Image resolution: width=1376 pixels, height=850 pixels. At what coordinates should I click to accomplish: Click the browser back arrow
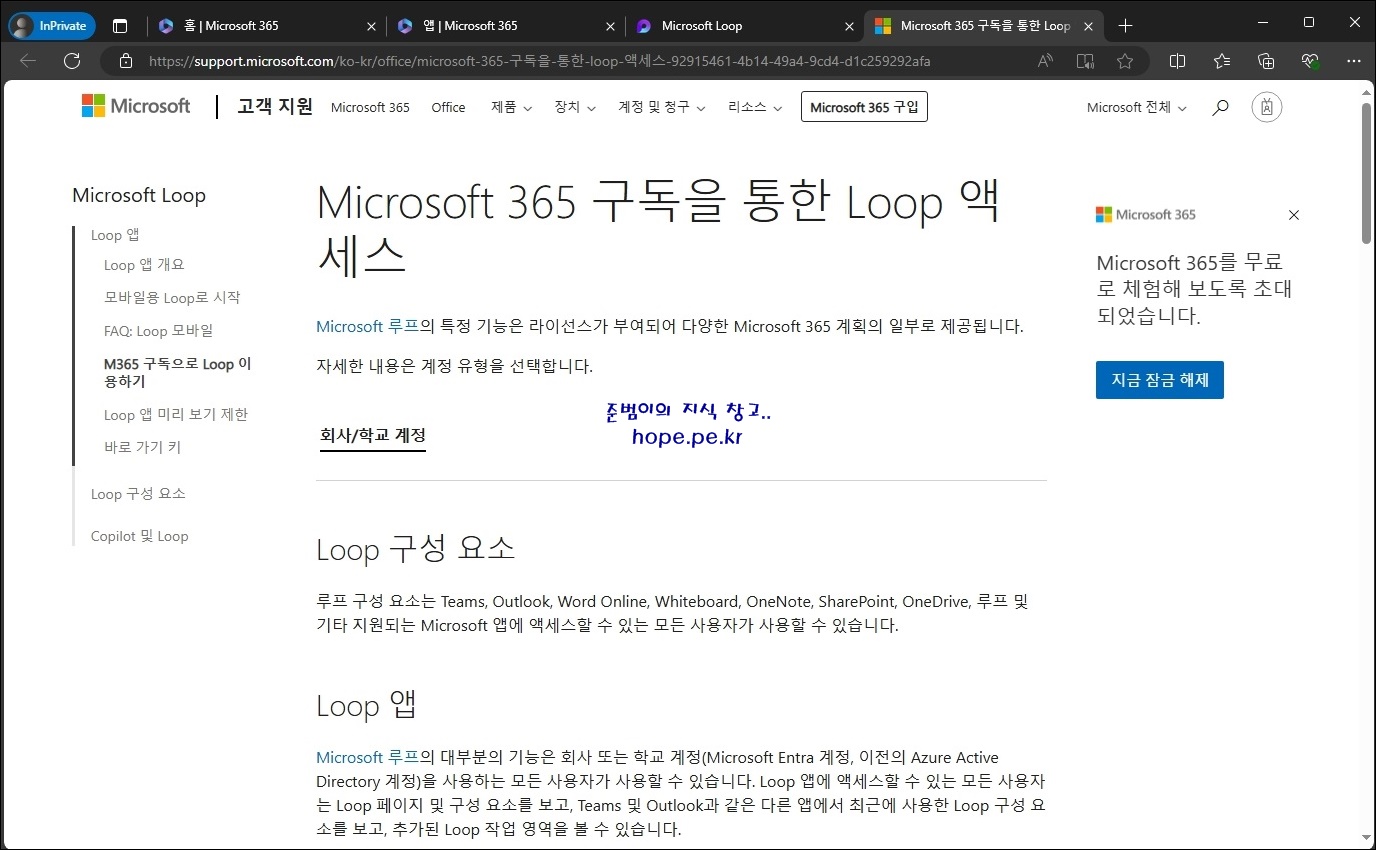coord(28,61)
